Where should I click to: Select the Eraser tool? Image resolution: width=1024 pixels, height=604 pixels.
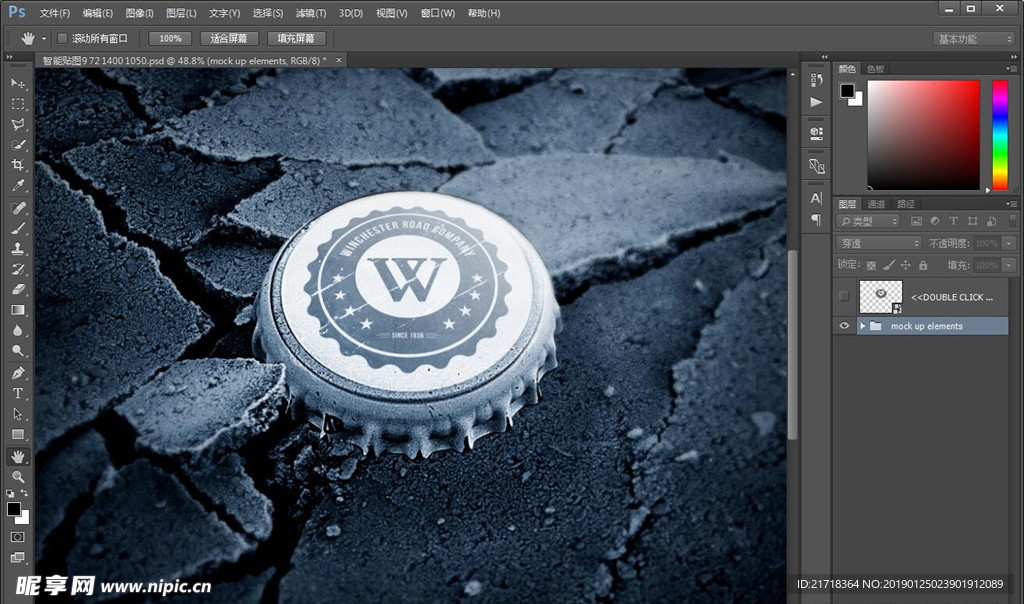pos(18,290)
